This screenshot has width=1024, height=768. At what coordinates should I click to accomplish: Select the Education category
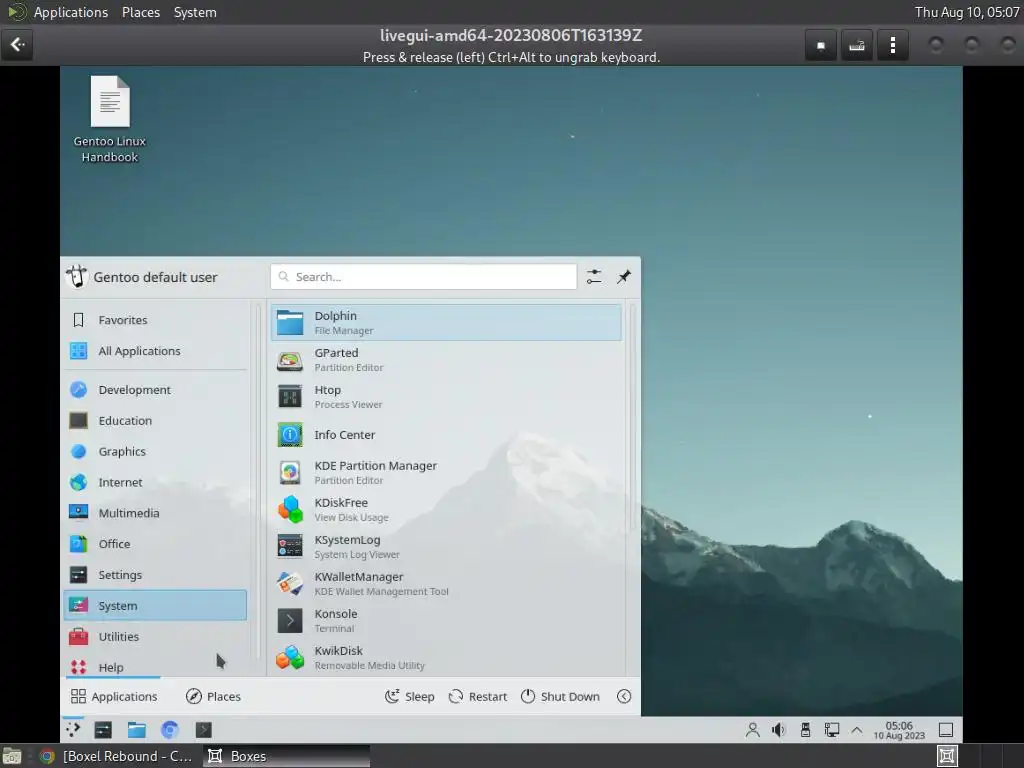[x=155, y=421]
